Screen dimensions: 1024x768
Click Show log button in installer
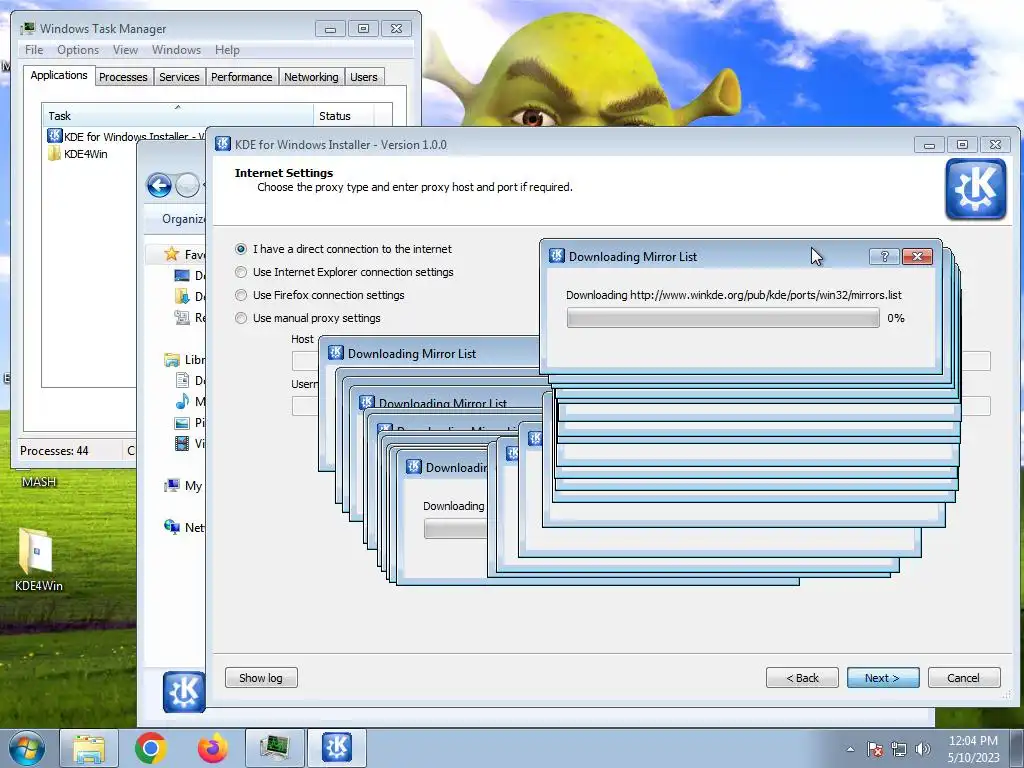pyautogui.click(x=261, y=678)
